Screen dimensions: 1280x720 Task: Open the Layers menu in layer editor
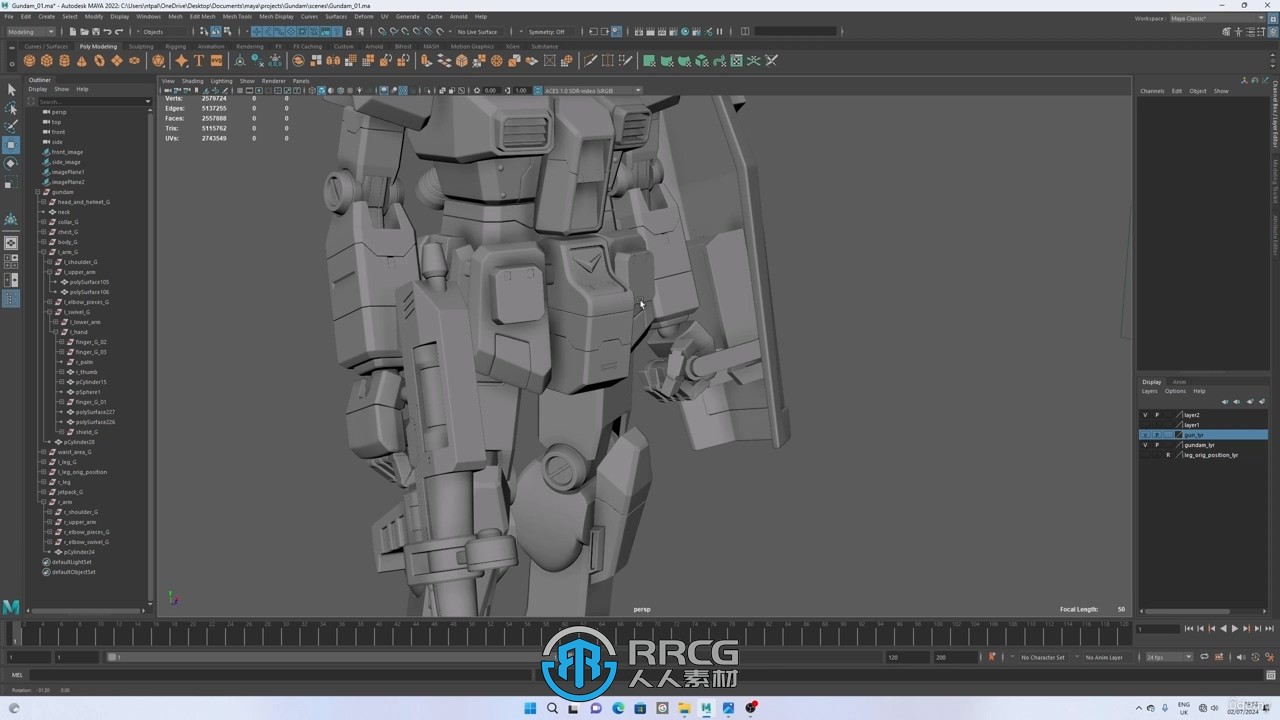pyautogui.click(x=1150, y=391)
